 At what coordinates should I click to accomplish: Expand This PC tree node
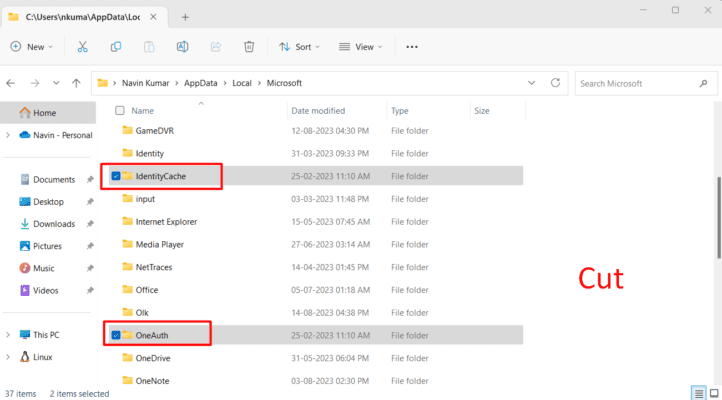click(8, 335)
